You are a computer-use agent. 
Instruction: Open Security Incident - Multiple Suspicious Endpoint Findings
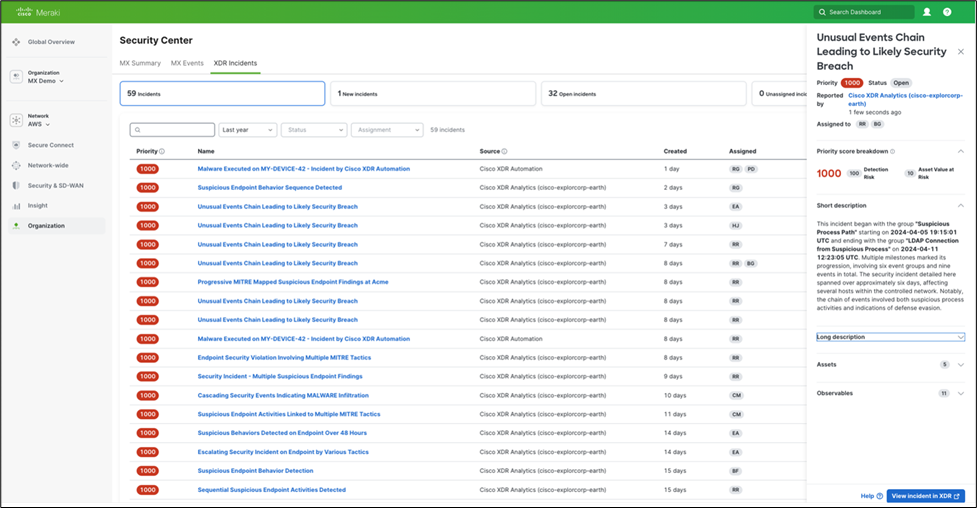click(280, 376)
